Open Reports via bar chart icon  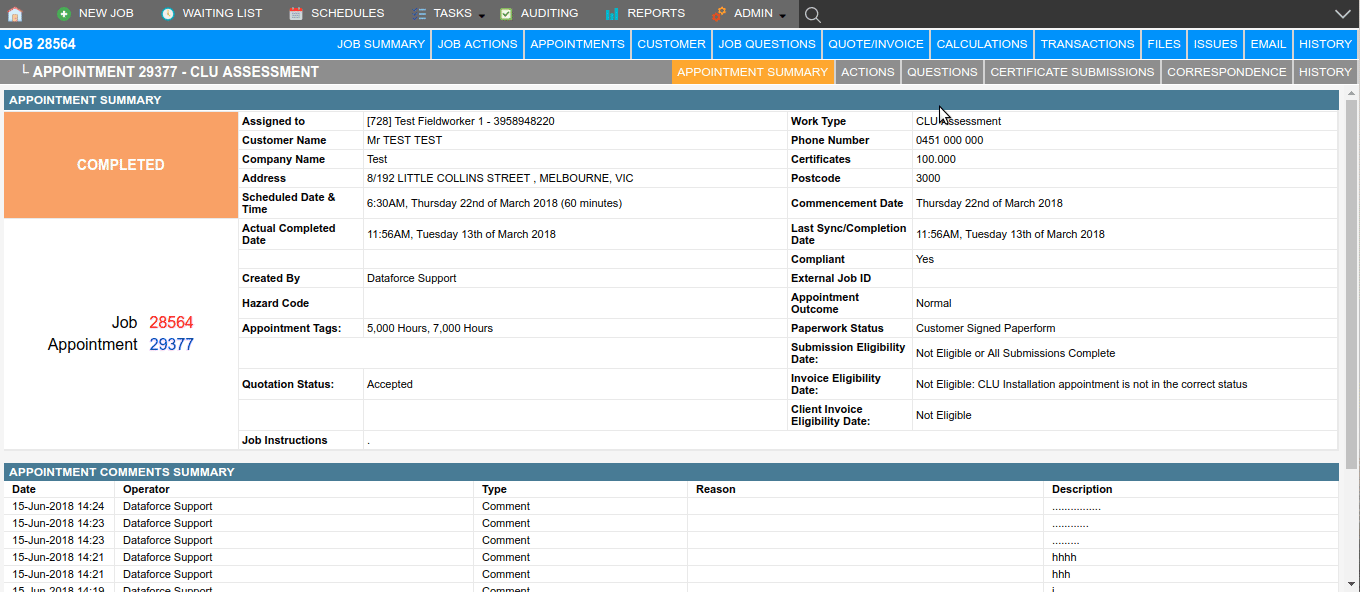pos(612,14)
